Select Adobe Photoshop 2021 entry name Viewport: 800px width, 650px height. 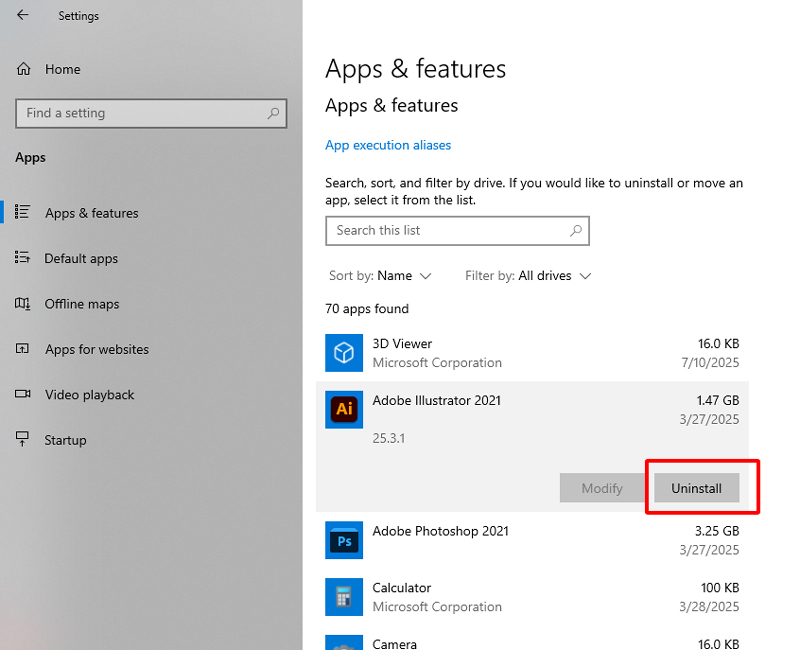(440, 531)
